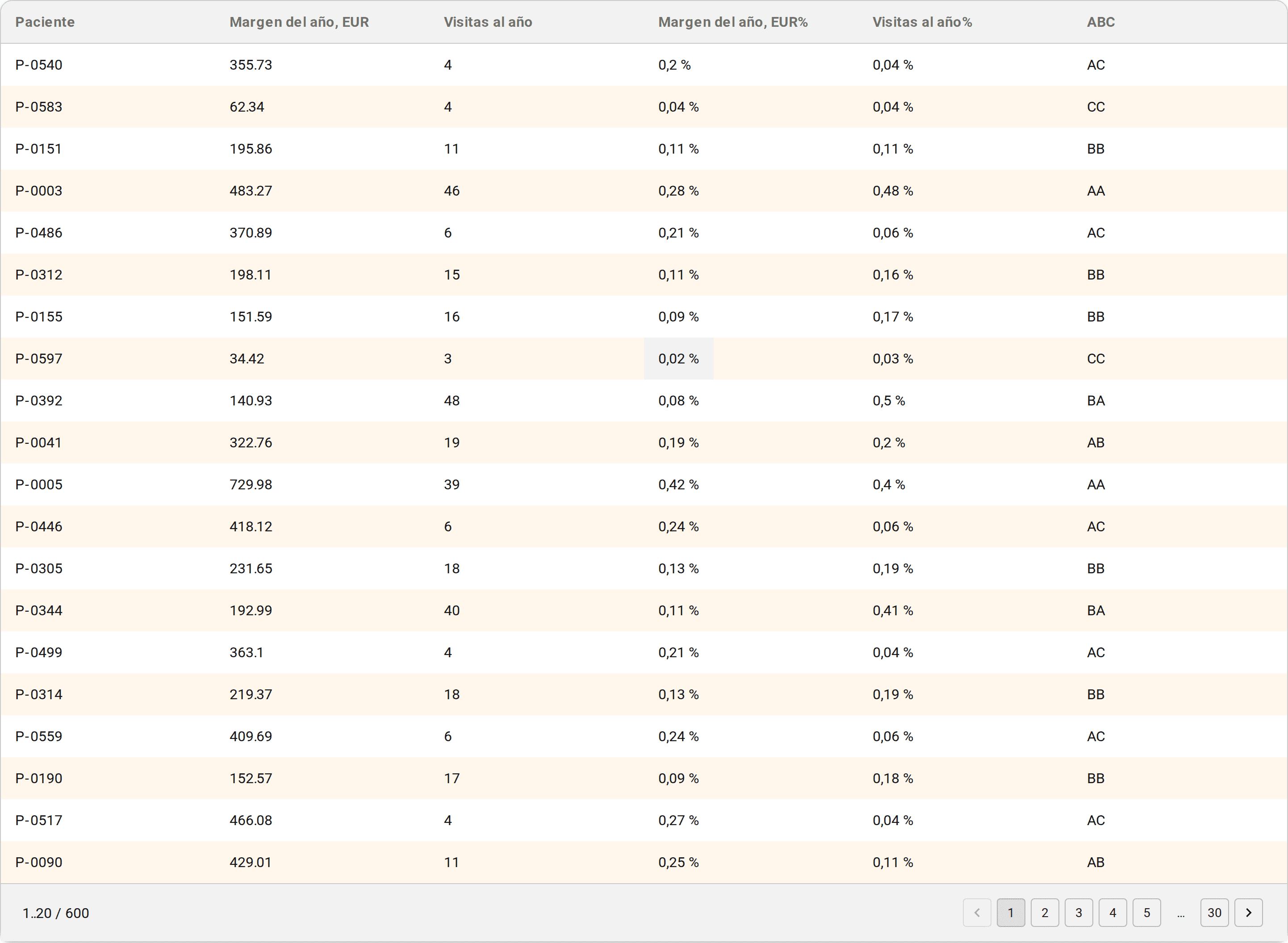This screenshot has width=1288, height=943.
Task: Select patient row P-0540
Action: pyautogui.click(x=644, y=64)
